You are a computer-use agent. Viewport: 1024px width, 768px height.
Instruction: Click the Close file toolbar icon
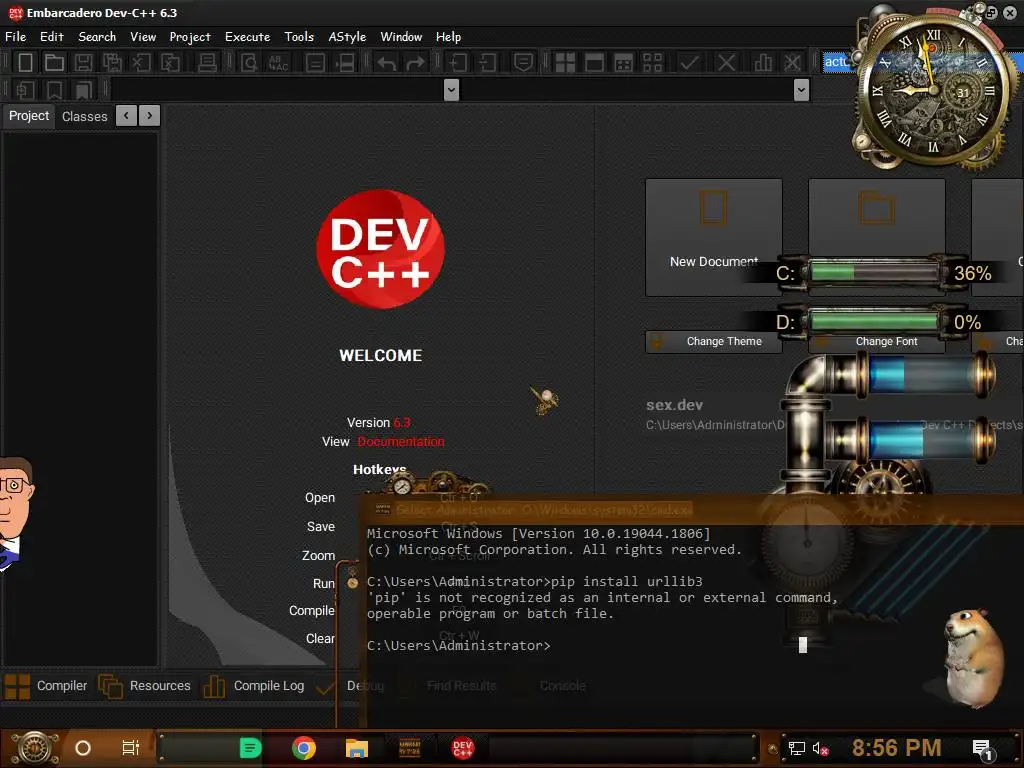point(141,63)
